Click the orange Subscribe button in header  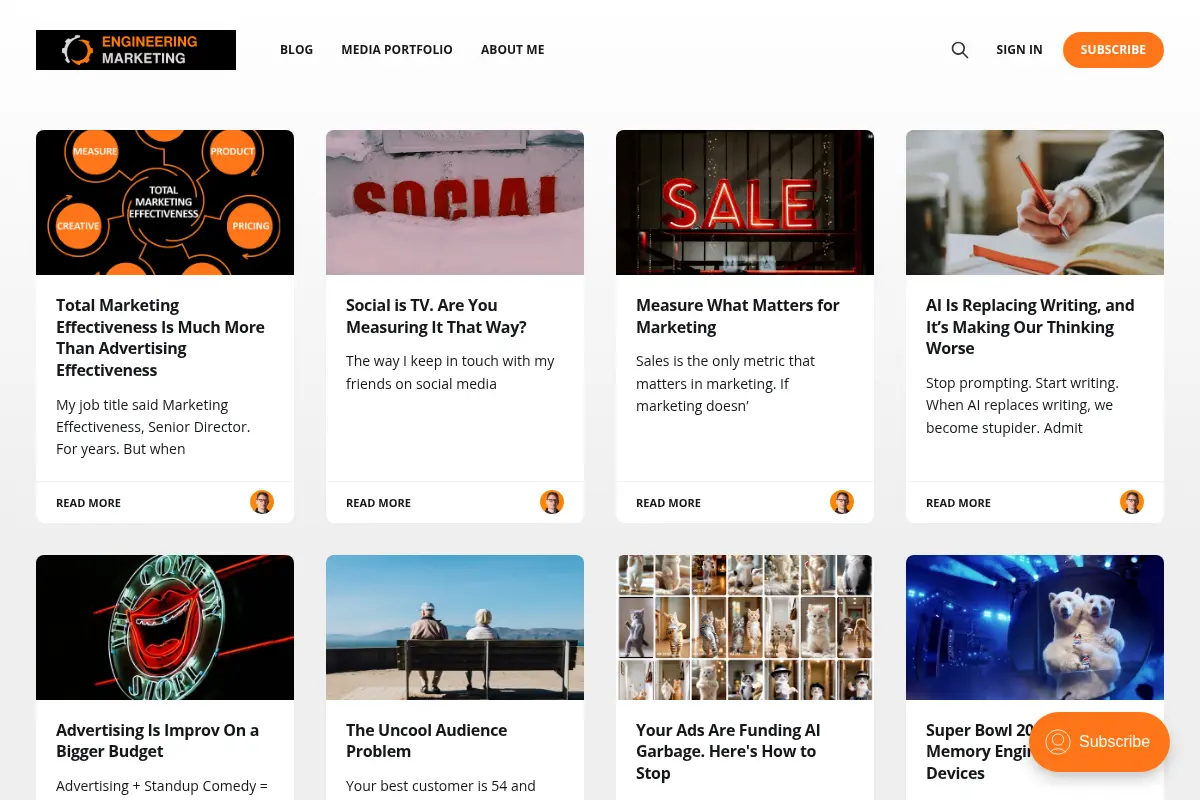tap(1113, 50)
